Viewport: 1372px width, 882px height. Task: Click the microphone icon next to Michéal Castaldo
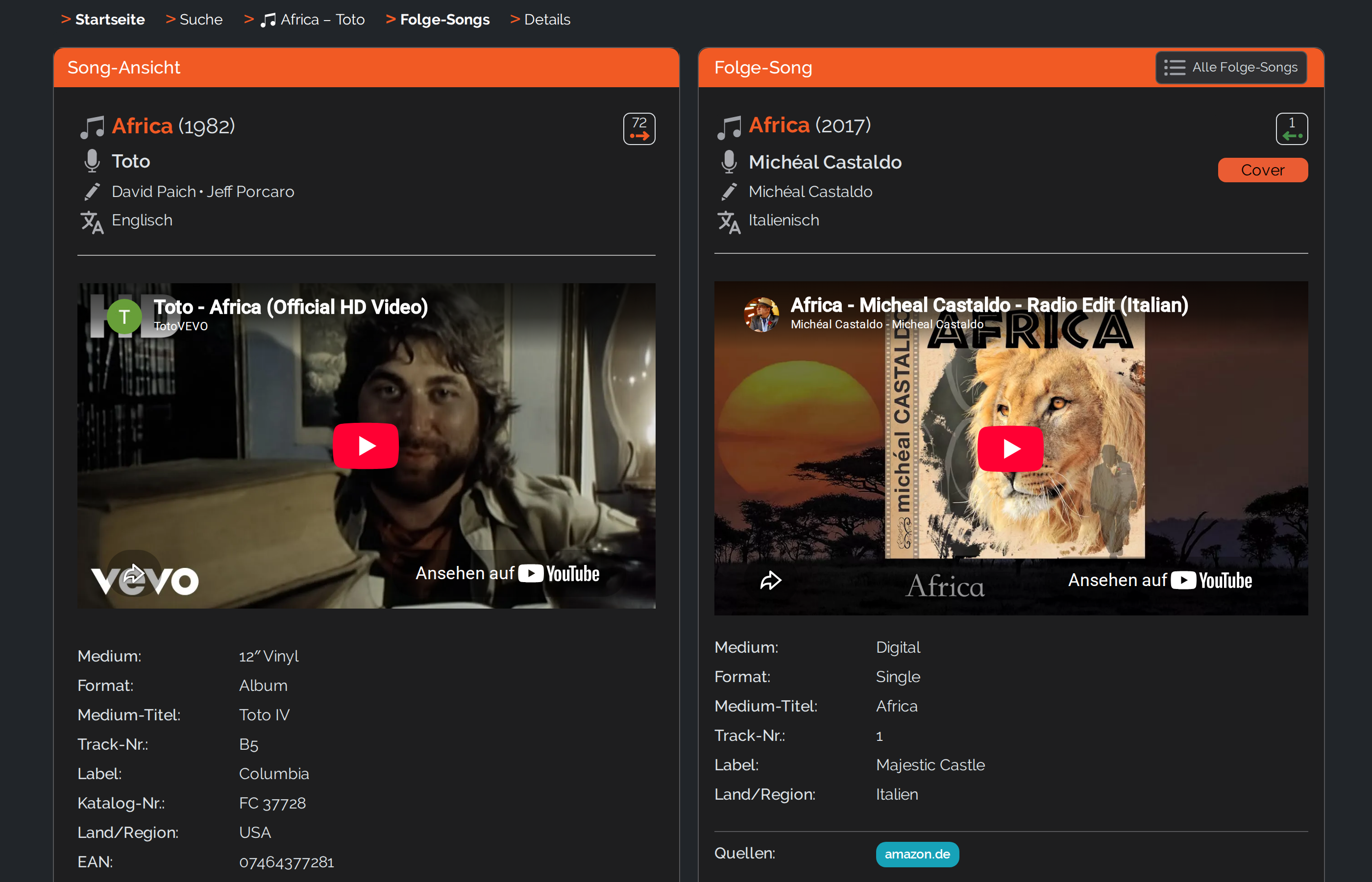click(x=728, y=162)
